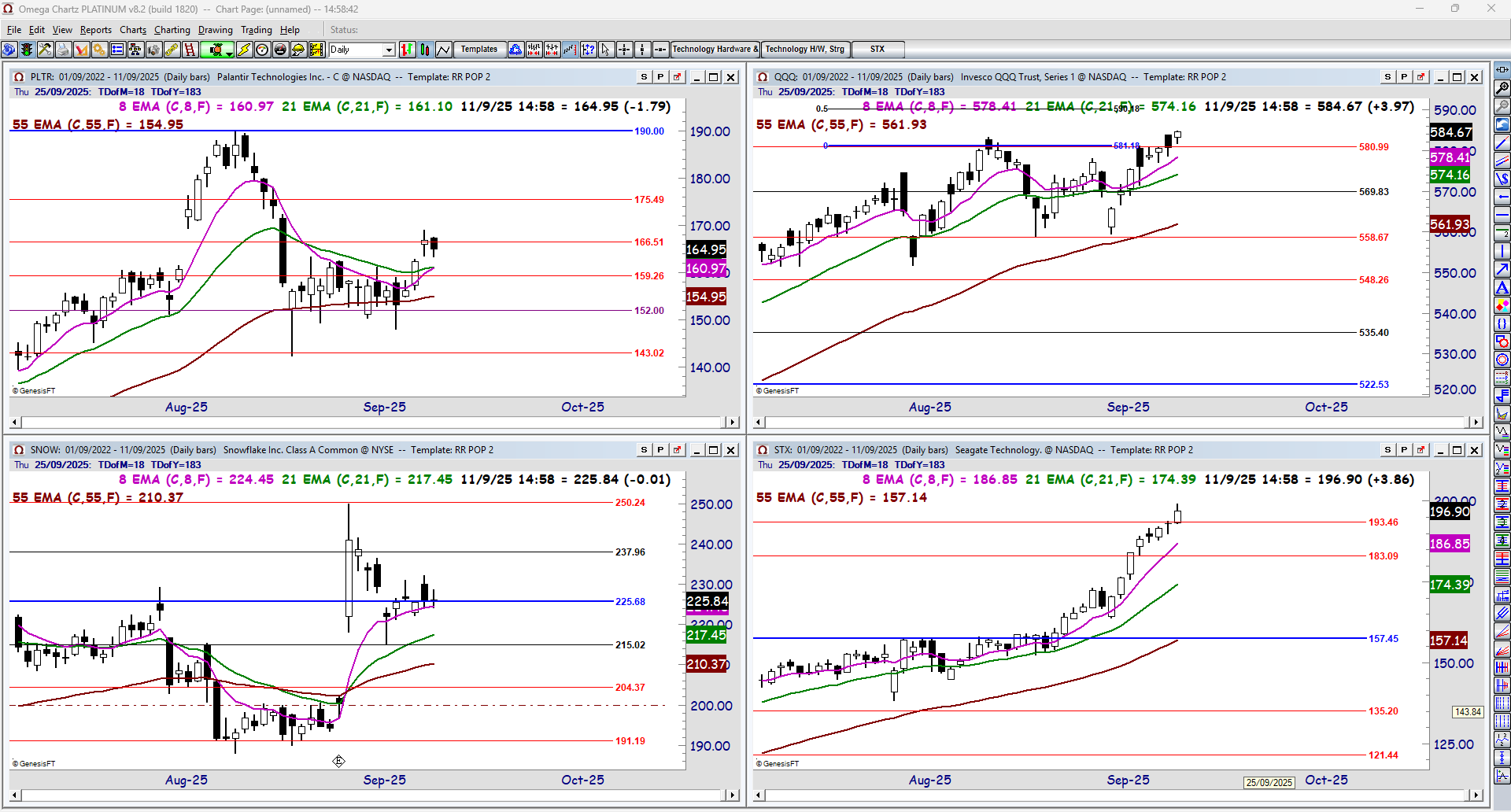Image resolution: width=1511 pixels, height=812 pixels.
Task: Click the Templates button
Action: pyautogui.click(x=479, y=50)
